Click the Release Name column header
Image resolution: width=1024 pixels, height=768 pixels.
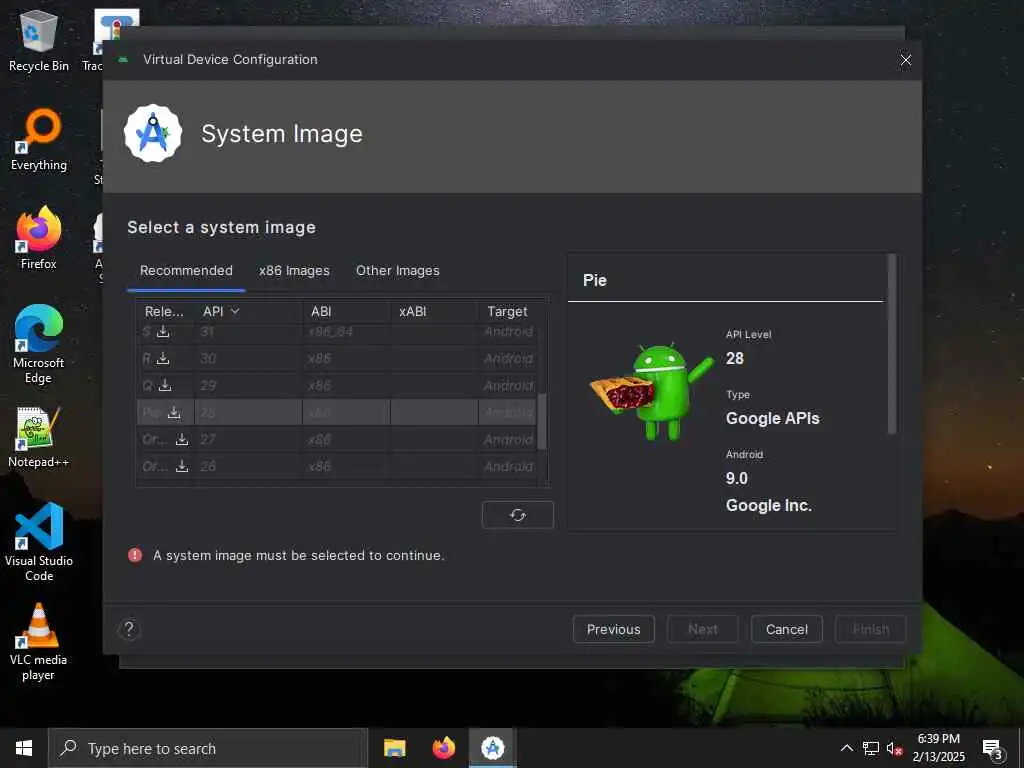tap(165, 312)
